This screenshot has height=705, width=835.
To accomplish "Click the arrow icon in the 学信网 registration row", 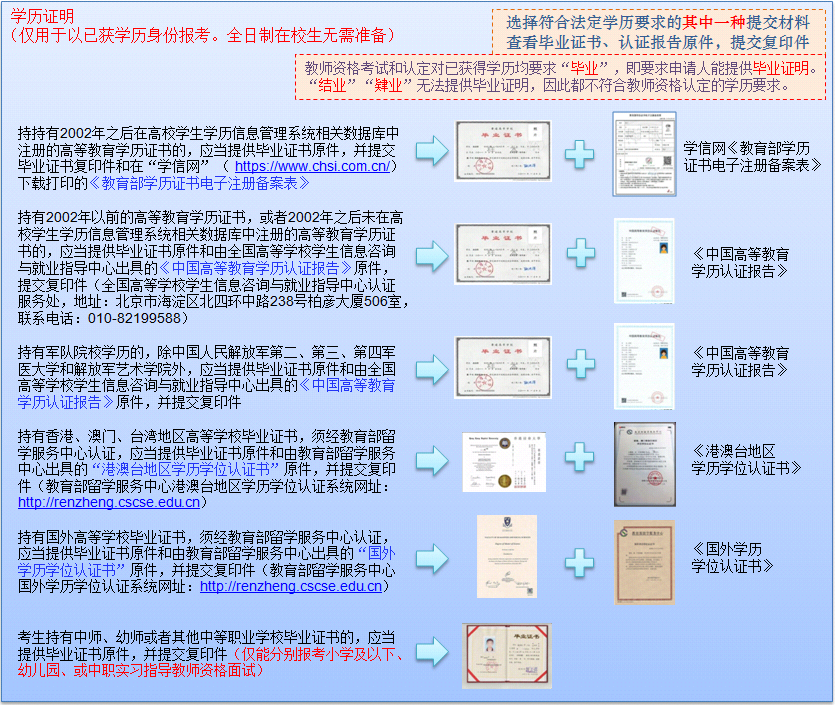I will pyautogui.click(x=432, y=153).
